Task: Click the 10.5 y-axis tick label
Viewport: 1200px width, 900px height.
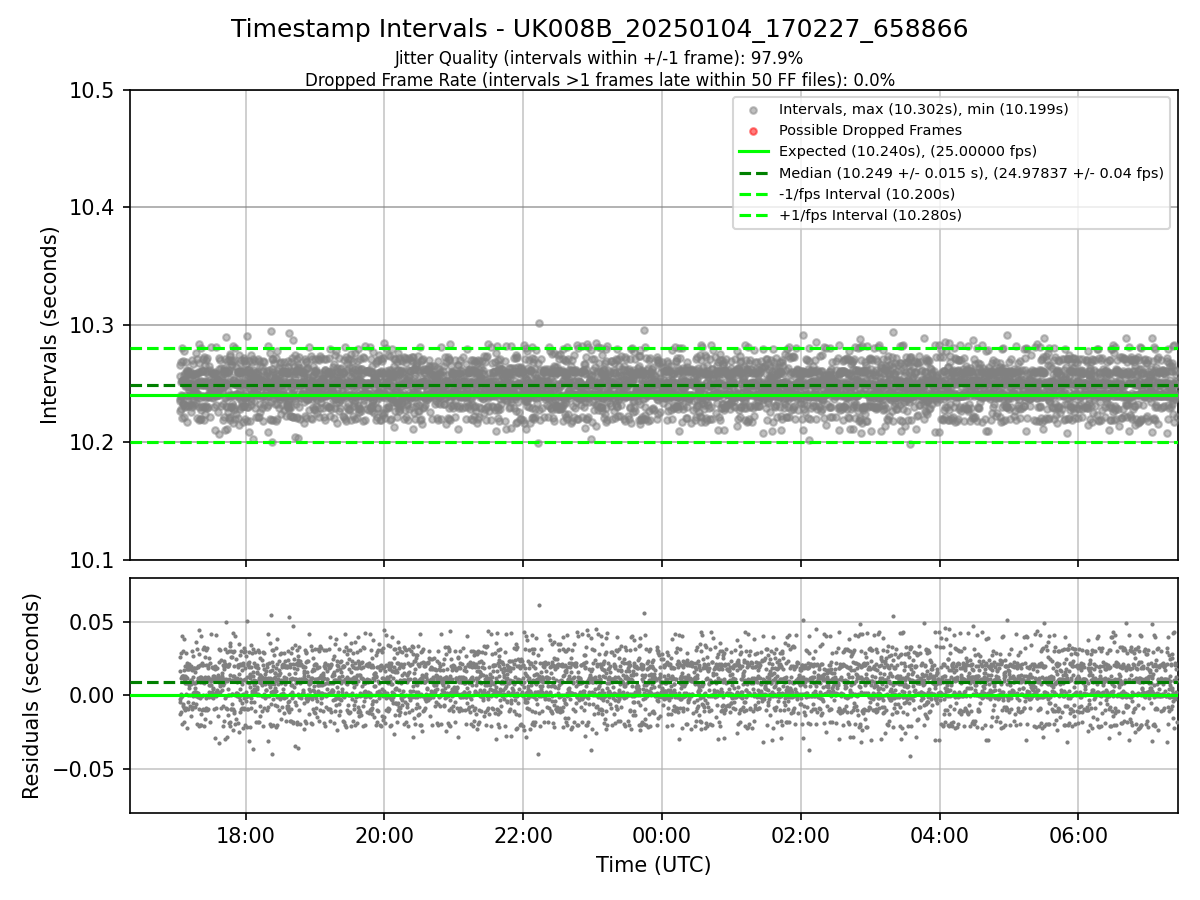Action: [92, 91]
